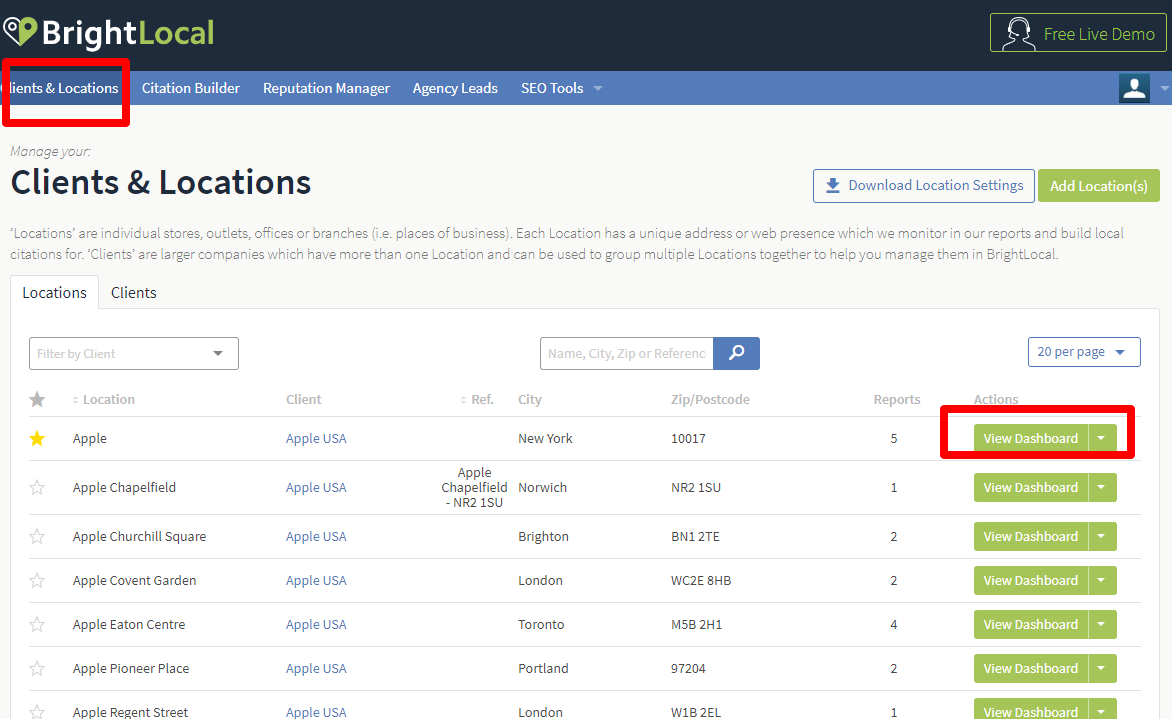Click the Norwich city cell

[543, 487]
